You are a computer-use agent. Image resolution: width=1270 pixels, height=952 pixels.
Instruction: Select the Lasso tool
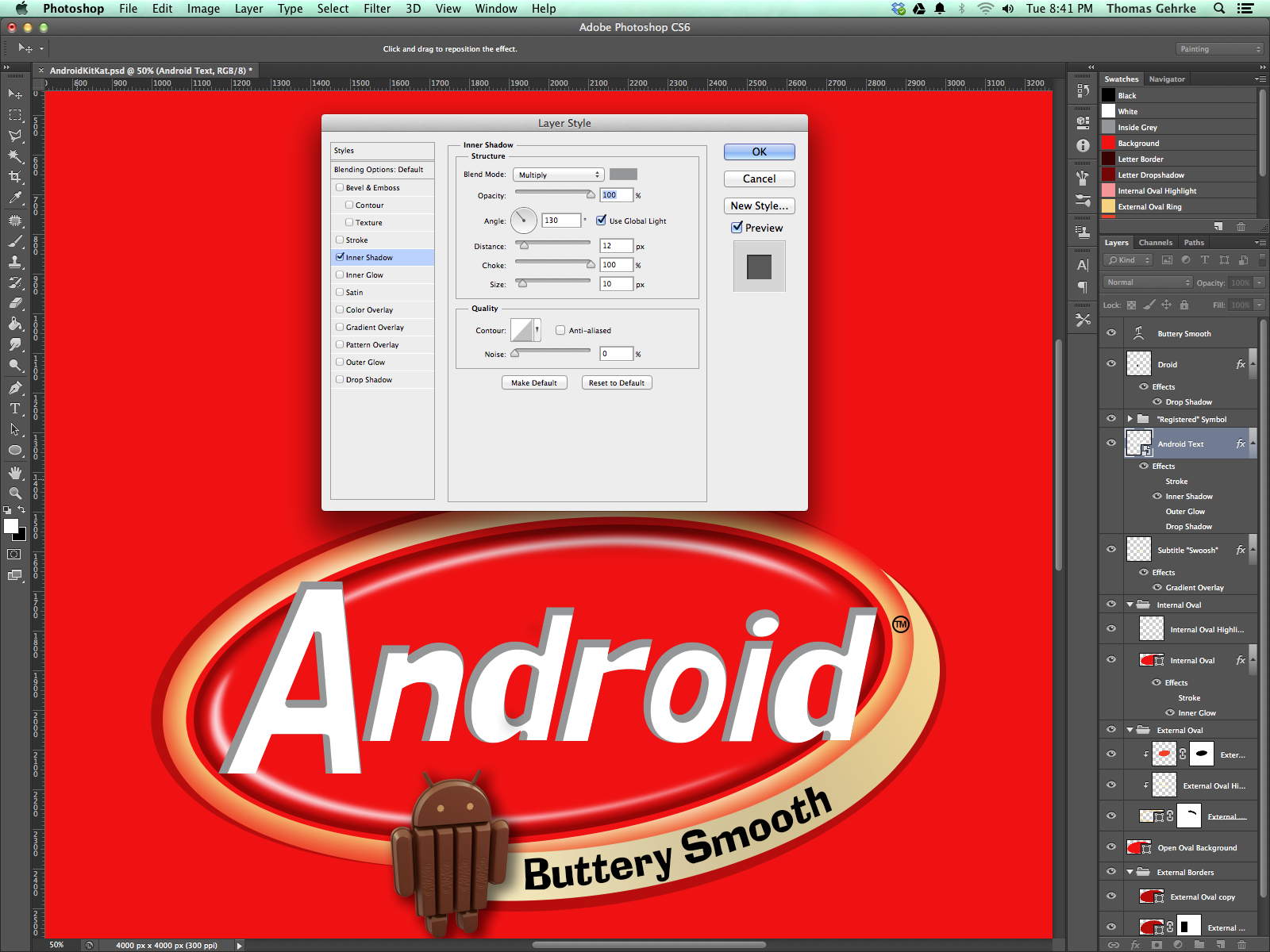[x=15, y=136]
